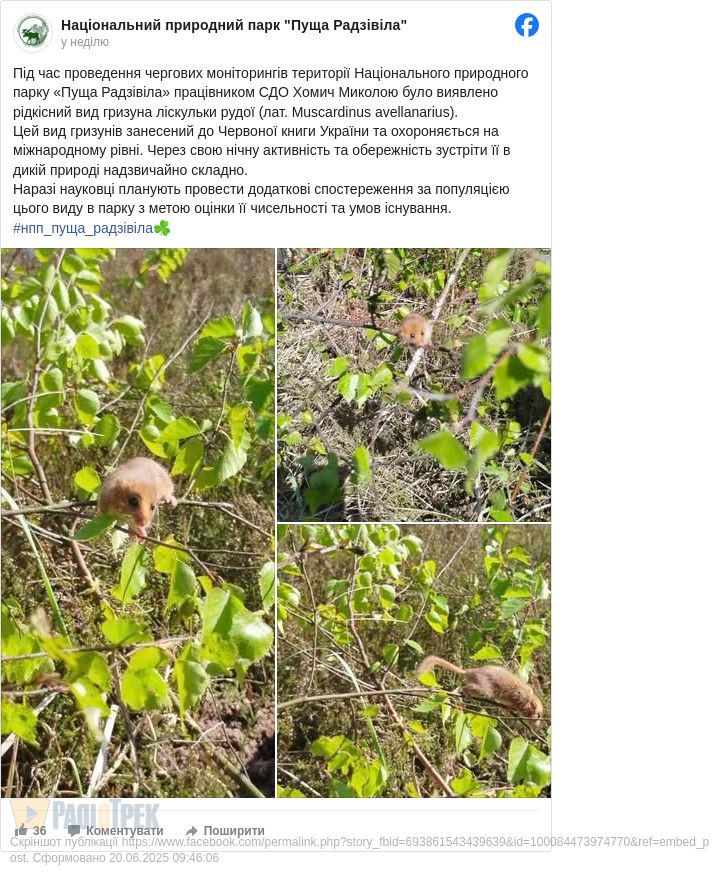Open the large left dormouse photo
This screenshot has height=876, width=720.
pos(138,523)
